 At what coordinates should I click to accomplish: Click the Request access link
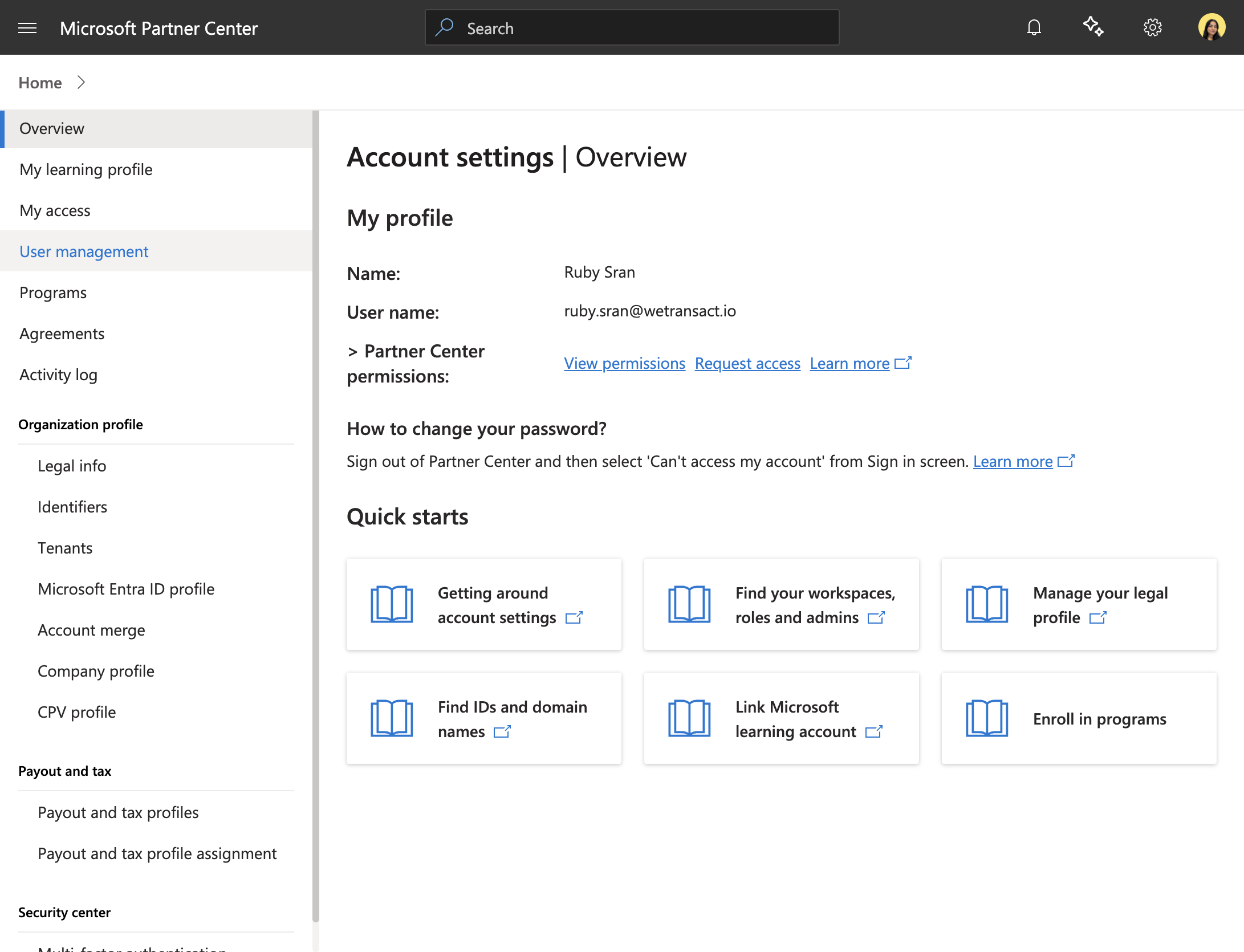[747, 363]
